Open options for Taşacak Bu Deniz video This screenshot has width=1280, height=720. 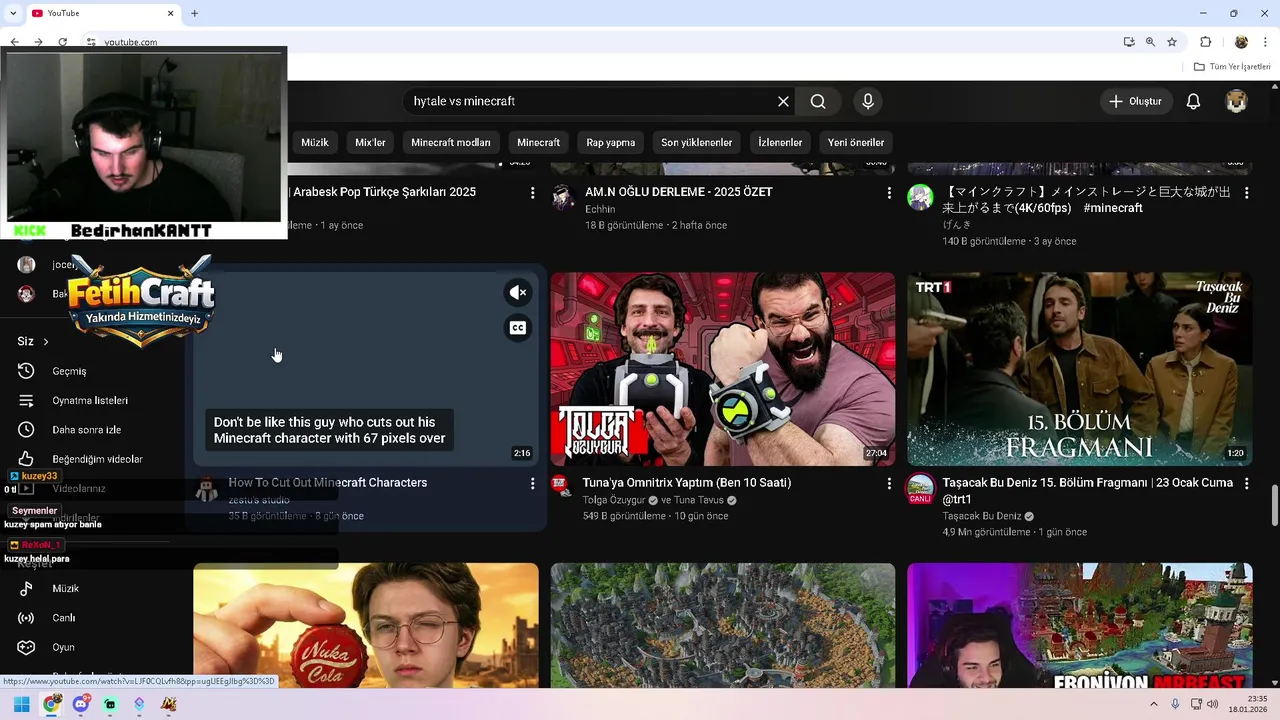click(x=1246, y=483)
